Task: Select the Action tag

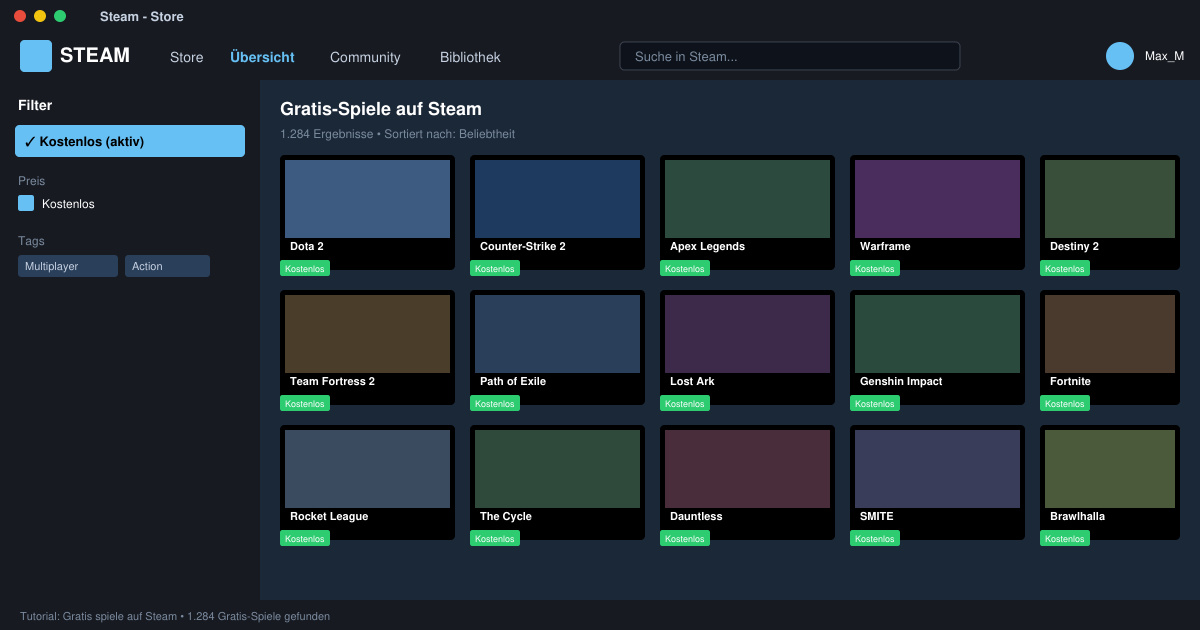Action: point(167,266)
